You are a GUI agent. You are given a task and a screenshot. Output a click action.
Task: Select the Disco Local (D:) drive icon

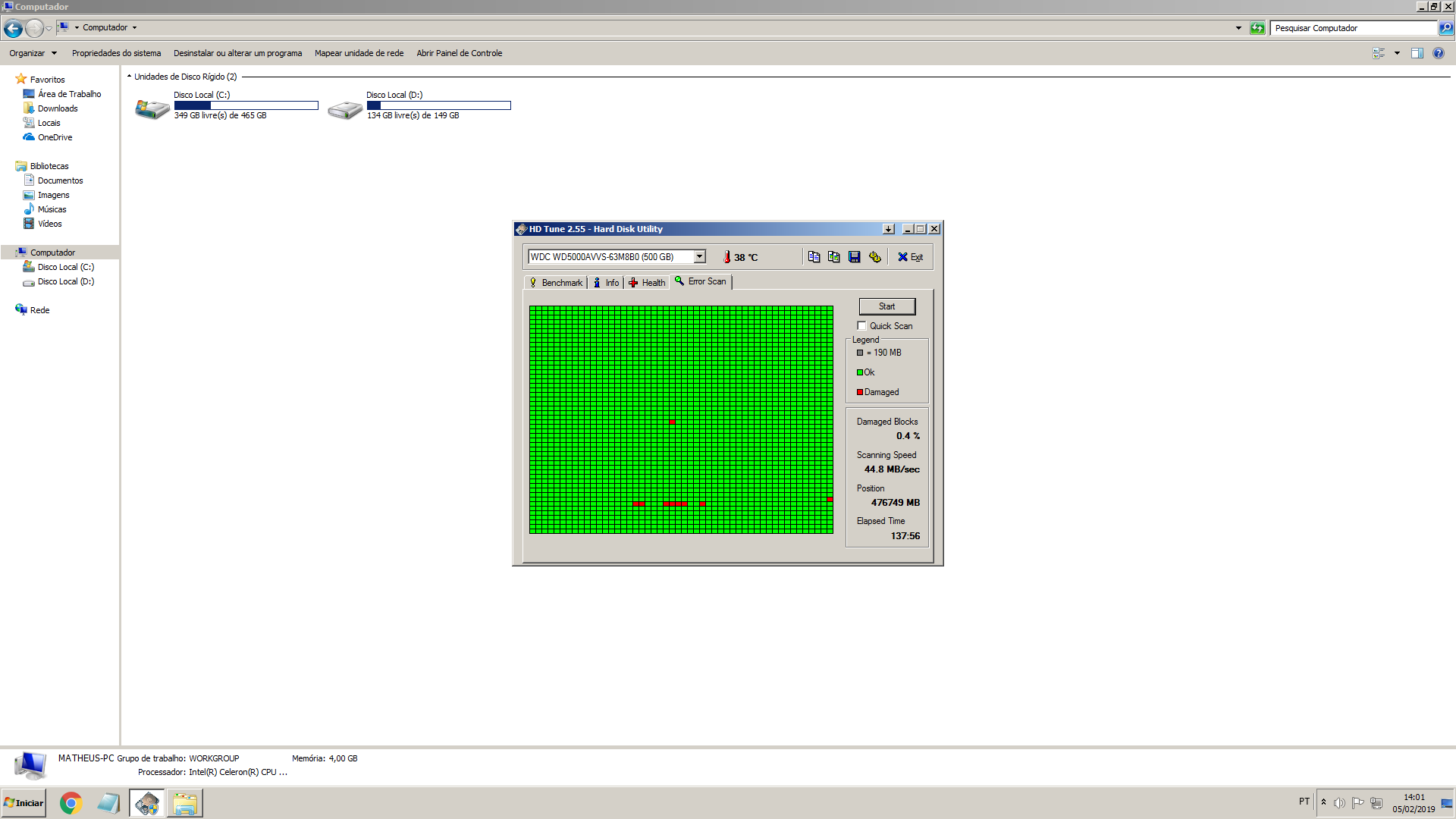[345, 109]
